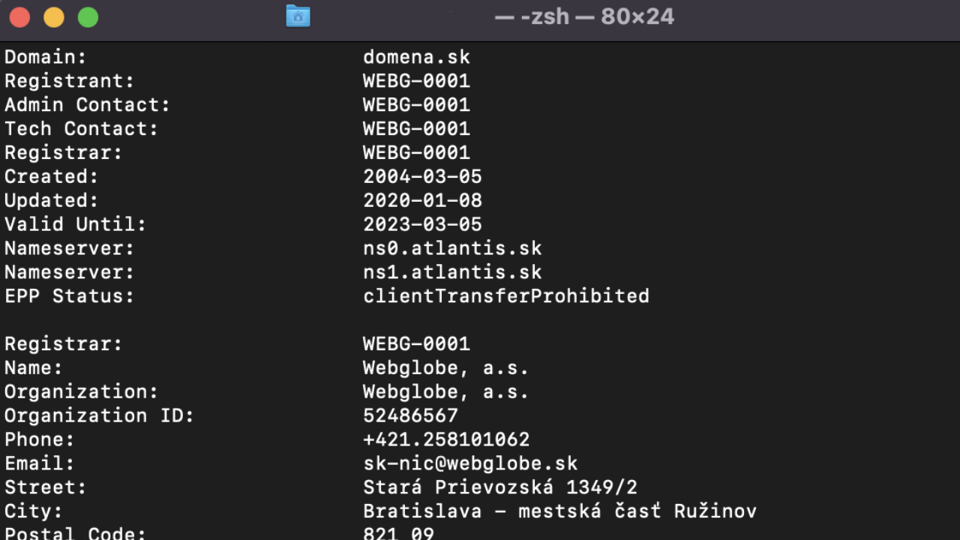Click the '-zsh — 80×24' window title
Viewport: 960px width, 540px height.
tap(584, 17)
